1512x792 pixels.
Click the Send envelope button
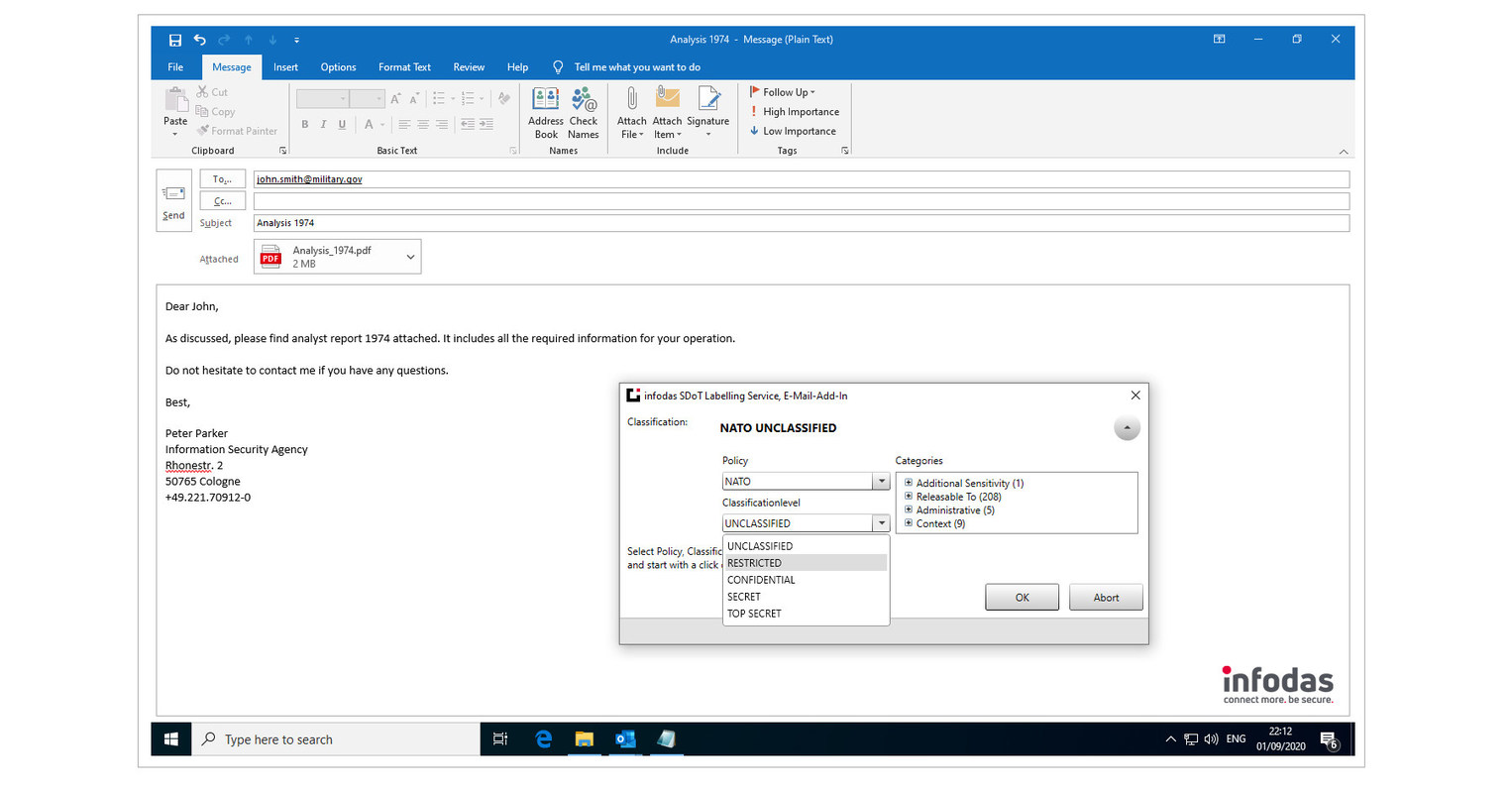coord(173,200)
